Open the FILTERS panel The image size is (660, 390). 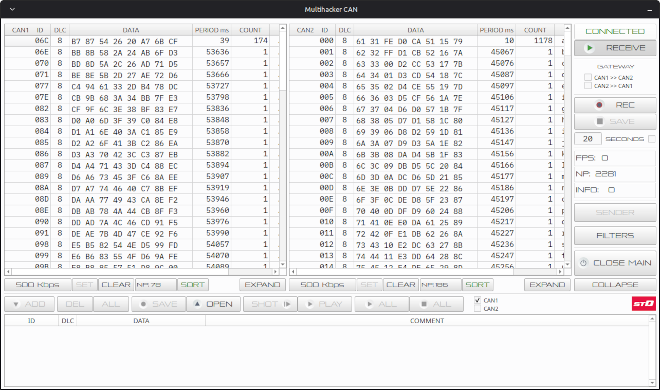(615, 236)
